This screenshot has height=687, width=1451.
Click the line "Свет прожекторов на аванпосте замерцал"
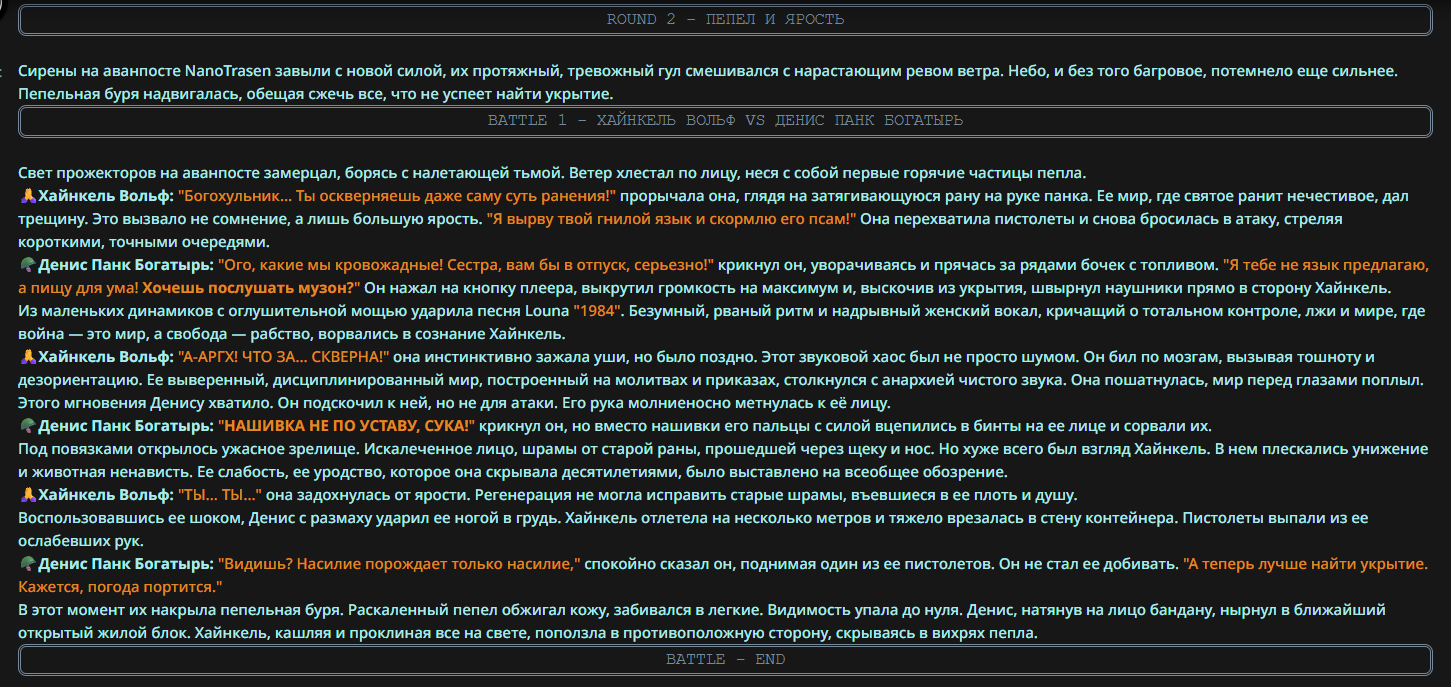(551, 173)
